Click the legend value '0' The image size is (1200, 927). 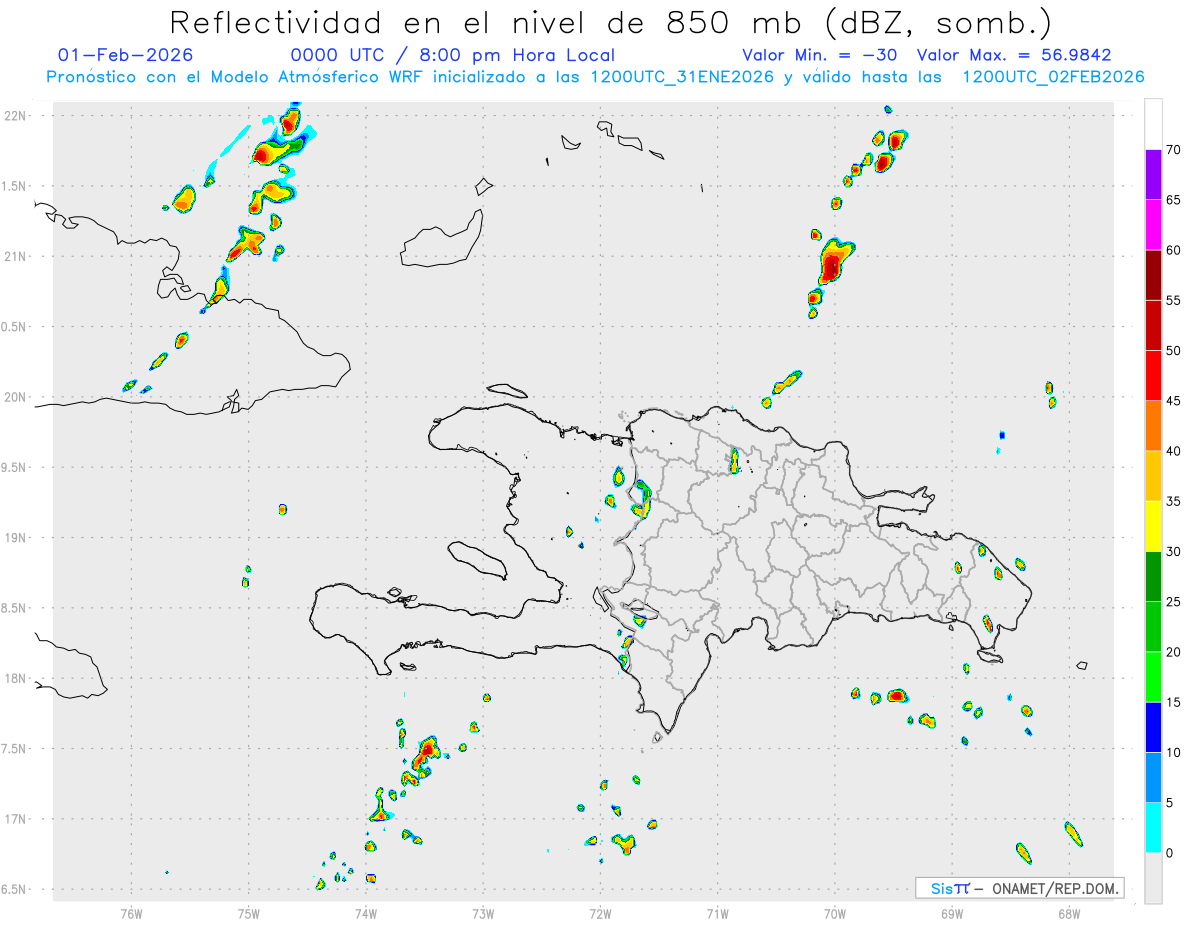(1170, 853)
